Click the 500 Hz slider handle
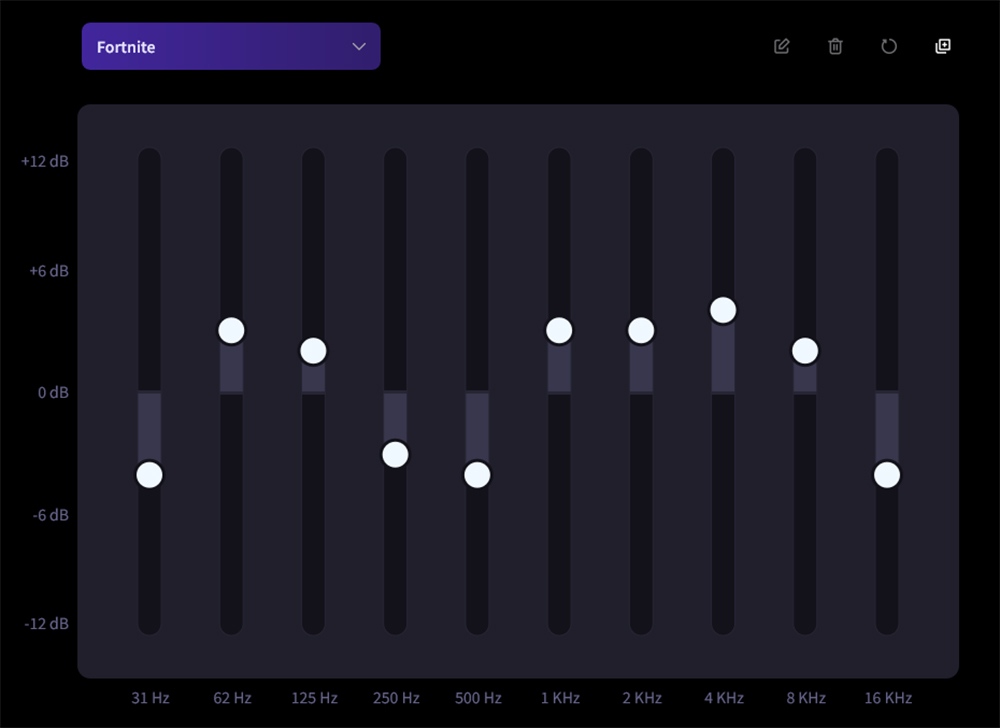 click(x=477, y=474)
